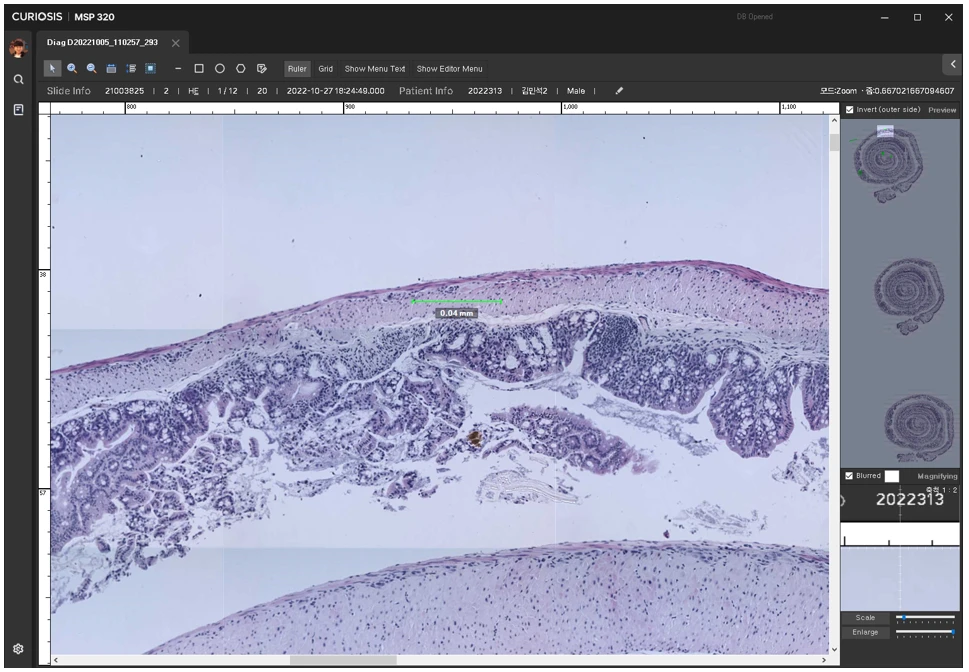This screenshot has height=672, width=969.
Task: Open the document list icon in sidebar
Action: tap(19, 109)
